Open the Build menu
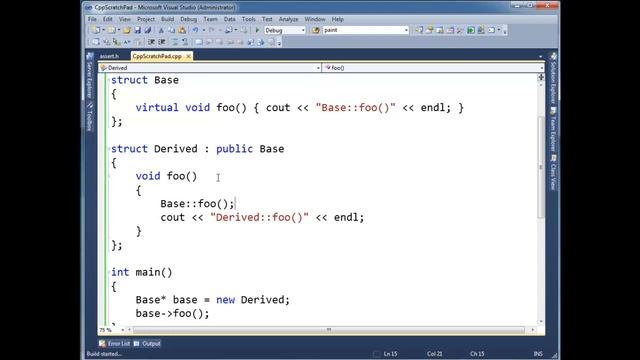640x360 pixels. coord(167,19)
